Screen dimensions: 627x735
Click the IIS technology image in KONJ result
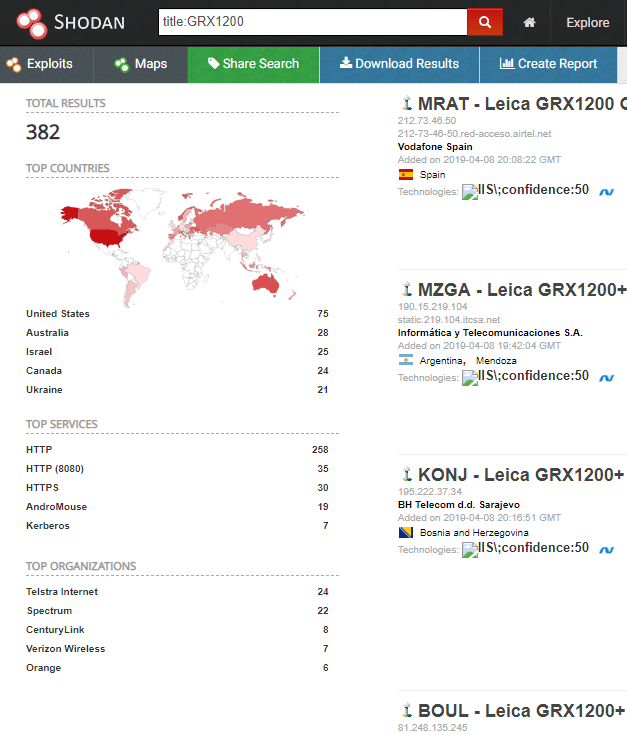pos(470,550)
